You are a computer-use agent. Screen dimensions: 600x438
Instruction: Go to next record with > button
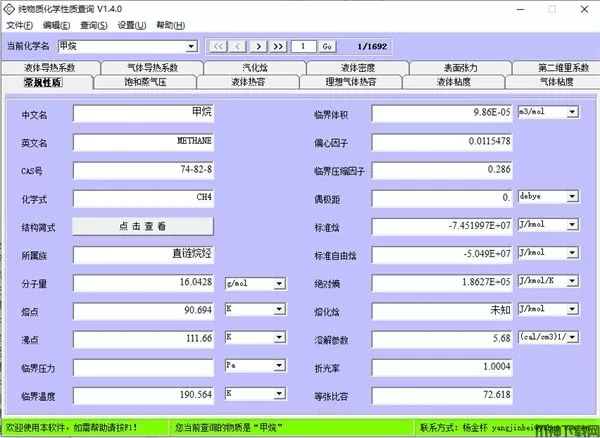(x=259, y=47)
